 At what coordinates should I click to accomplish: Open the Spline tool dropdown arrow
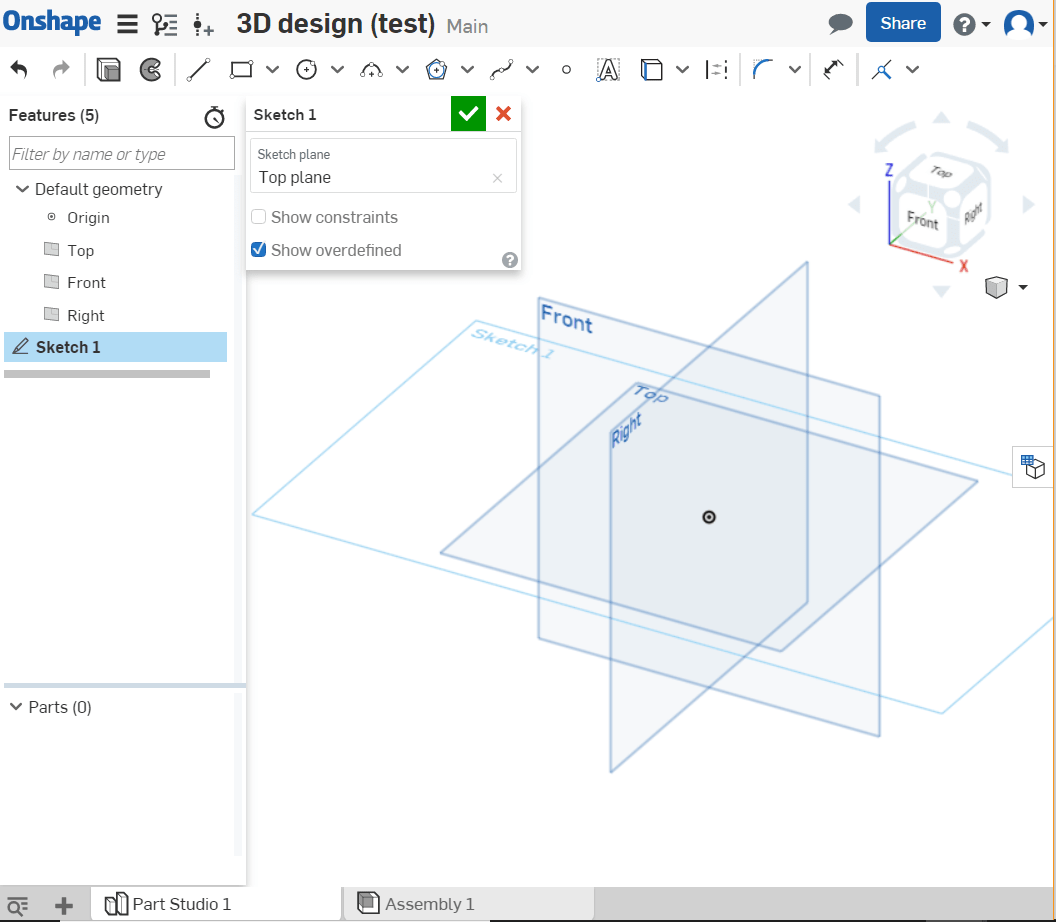tap(533, 69)
